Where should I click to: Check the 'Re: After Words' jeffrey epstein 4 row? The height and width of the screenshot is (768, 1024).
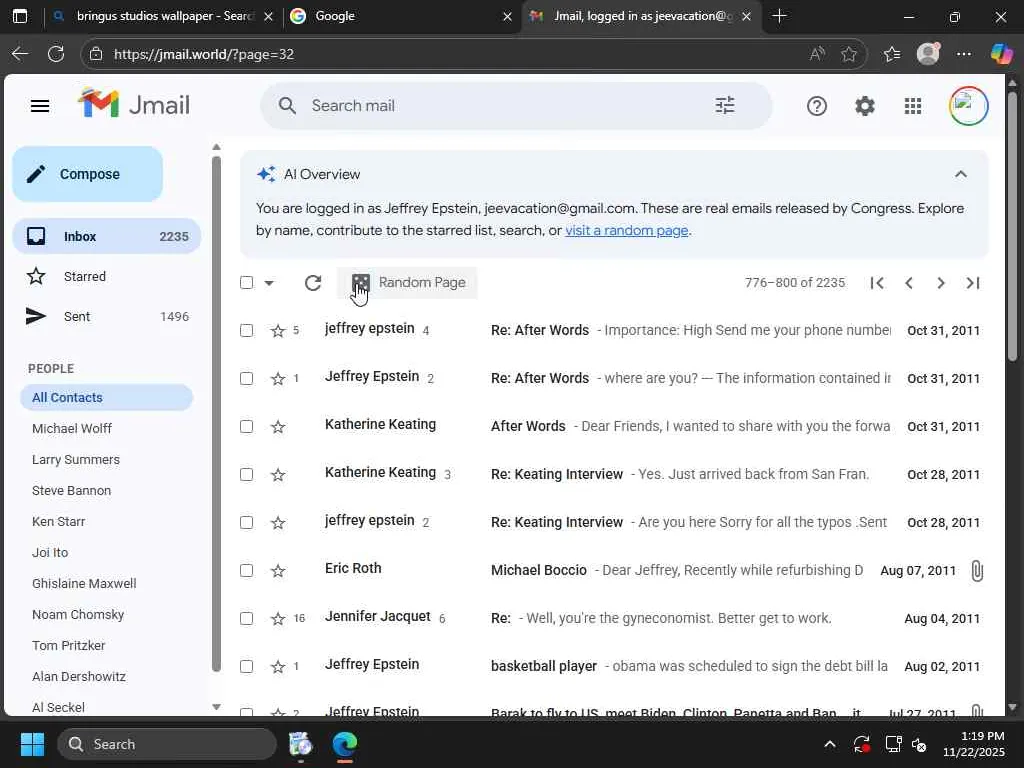coord(246,330)
